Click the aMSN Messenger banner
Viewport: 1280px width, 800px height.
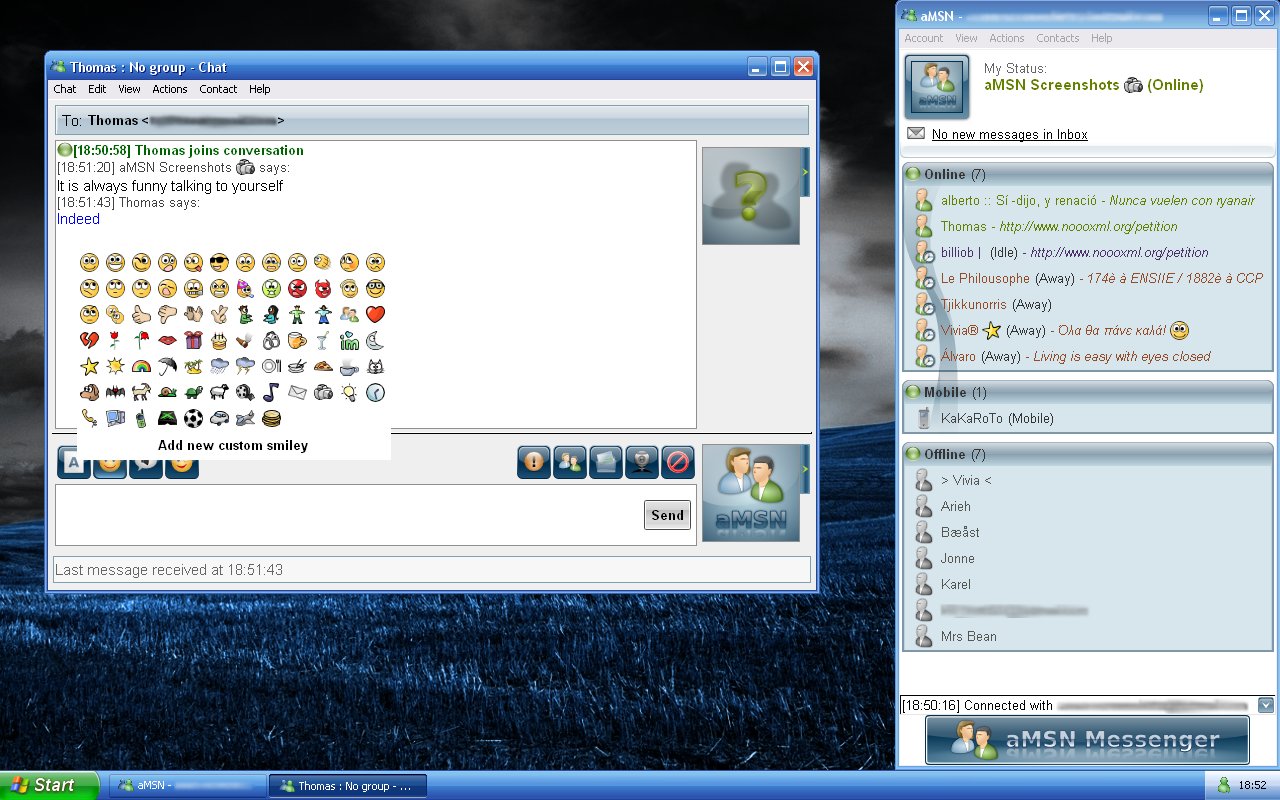[x=1087, y=740]
